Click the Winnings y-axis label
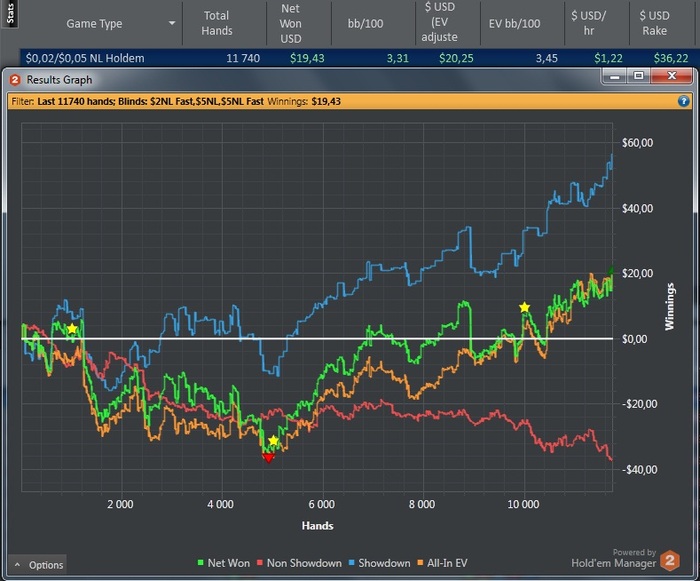The image size is (700, 581). click(x=669, y=306)
